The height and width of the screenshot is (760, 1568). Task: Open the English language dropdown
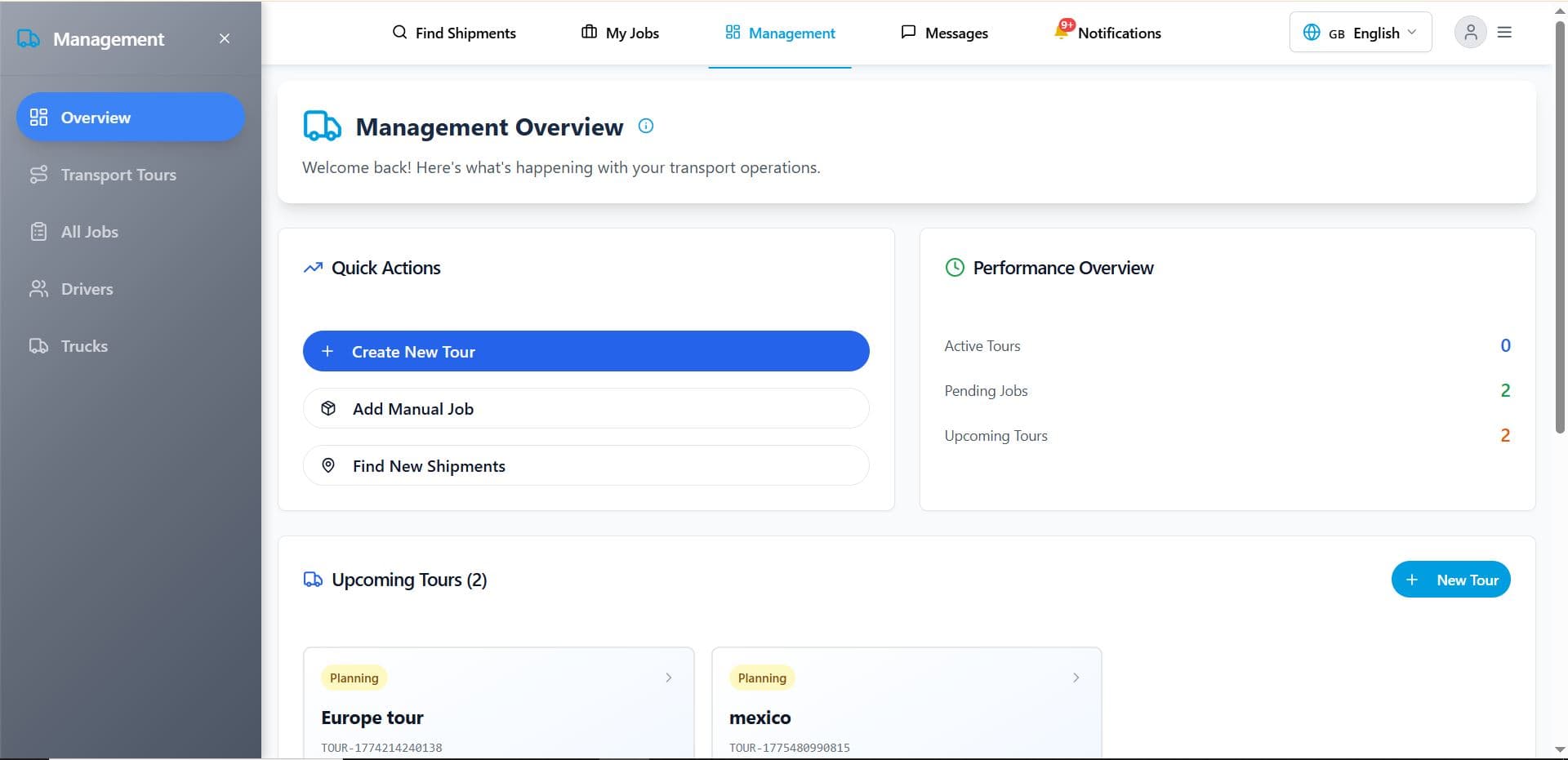[1361, 33]
